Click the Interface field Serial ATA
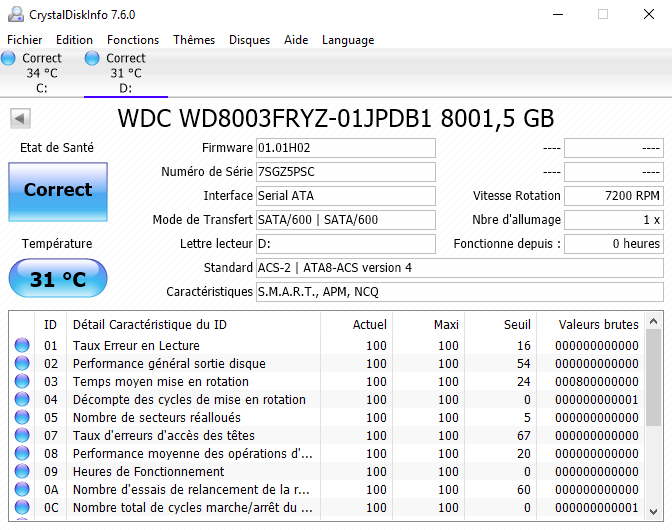The height and width of the screenshot is (530, 672). (346, 196)
